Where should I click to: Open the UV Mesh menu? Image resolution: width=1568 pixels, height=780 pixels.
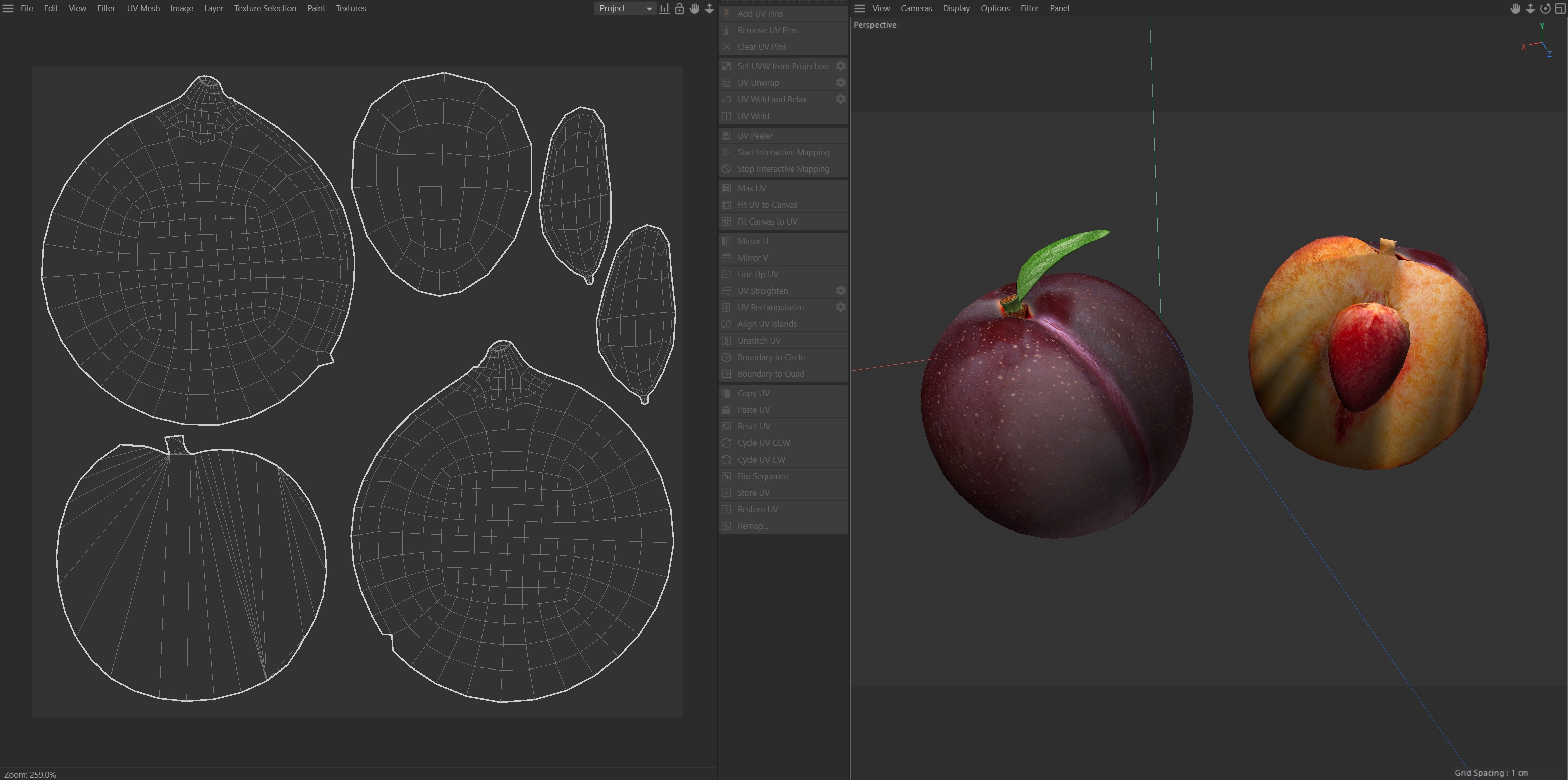[x=143, y=9]
